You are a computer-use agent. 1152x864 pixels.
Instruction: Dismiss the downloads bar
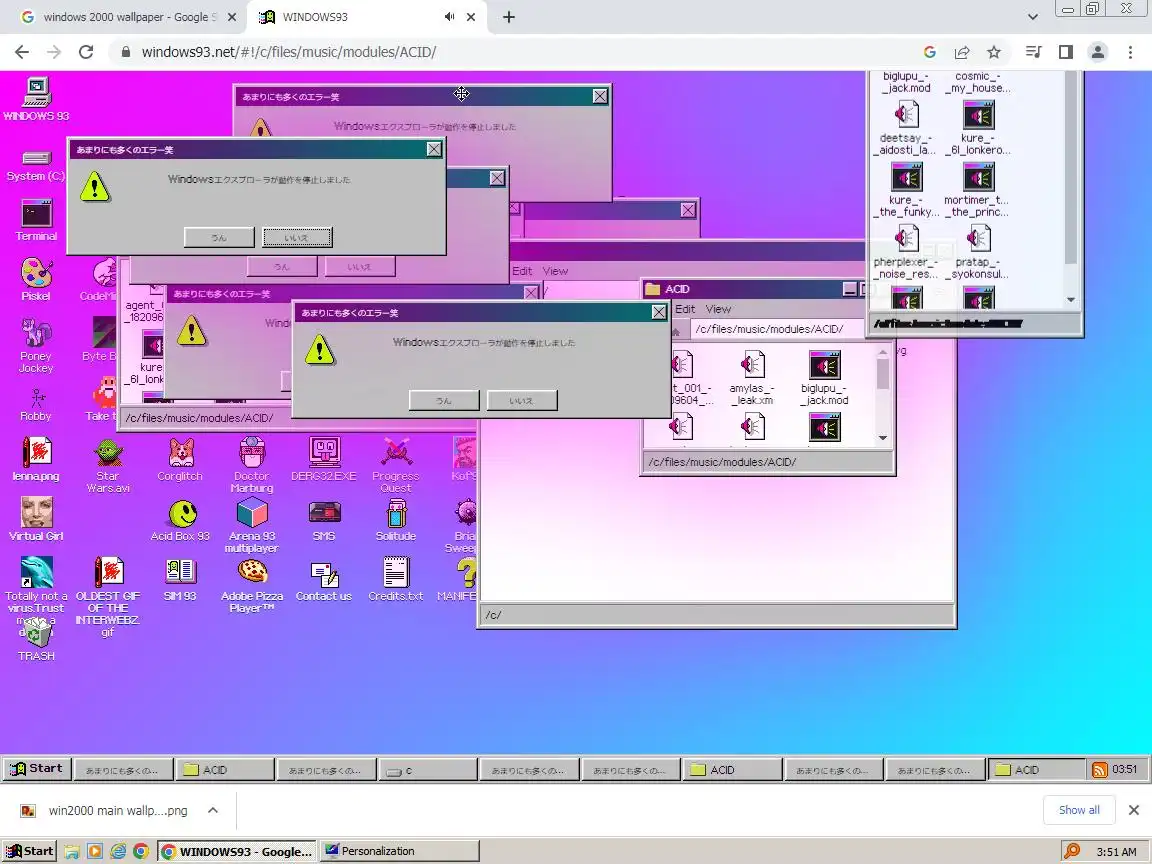[x=1134, y=810]
